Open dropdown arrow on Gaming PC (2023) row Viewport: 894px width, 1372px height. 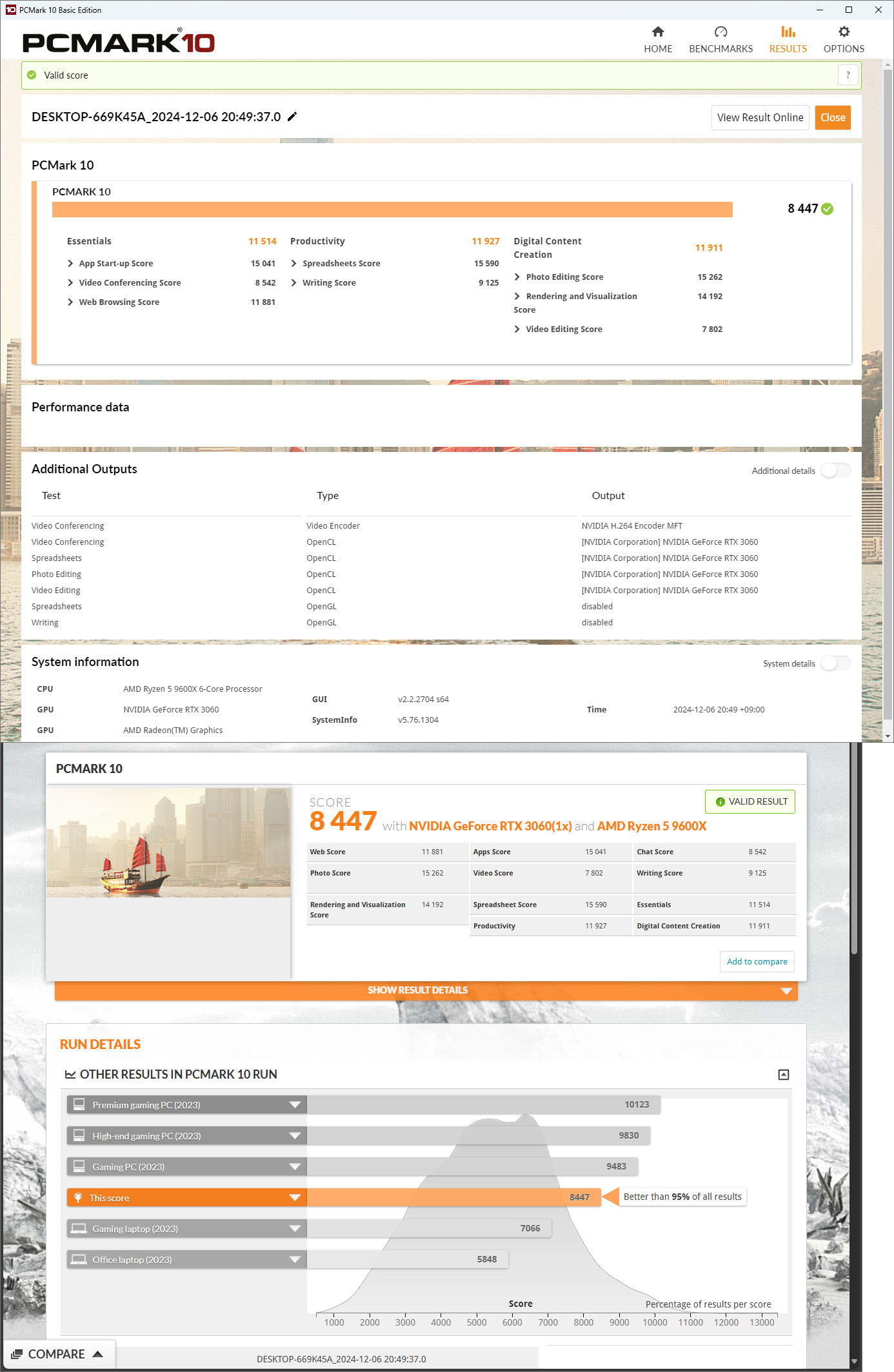pos(295,1166)
